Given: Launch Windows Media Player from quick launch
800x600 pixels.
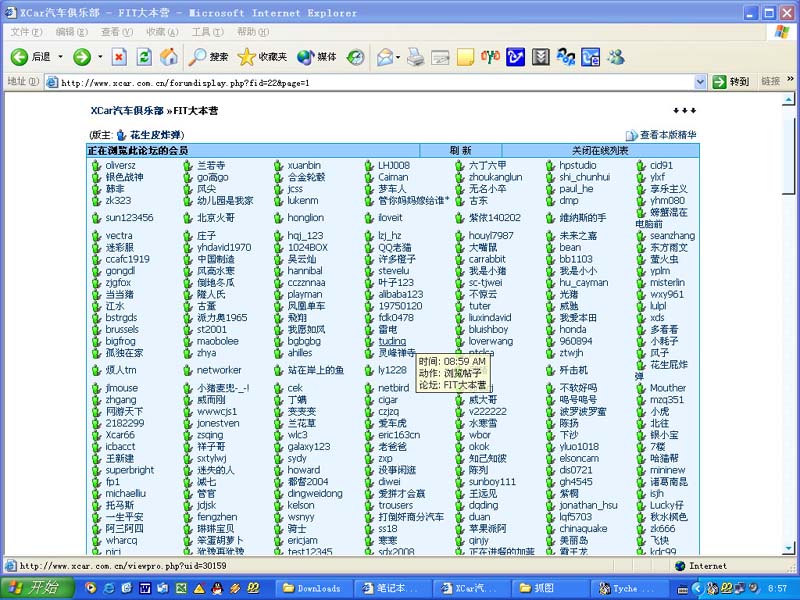Looking at the screenshot, I should tap(90, 588).
